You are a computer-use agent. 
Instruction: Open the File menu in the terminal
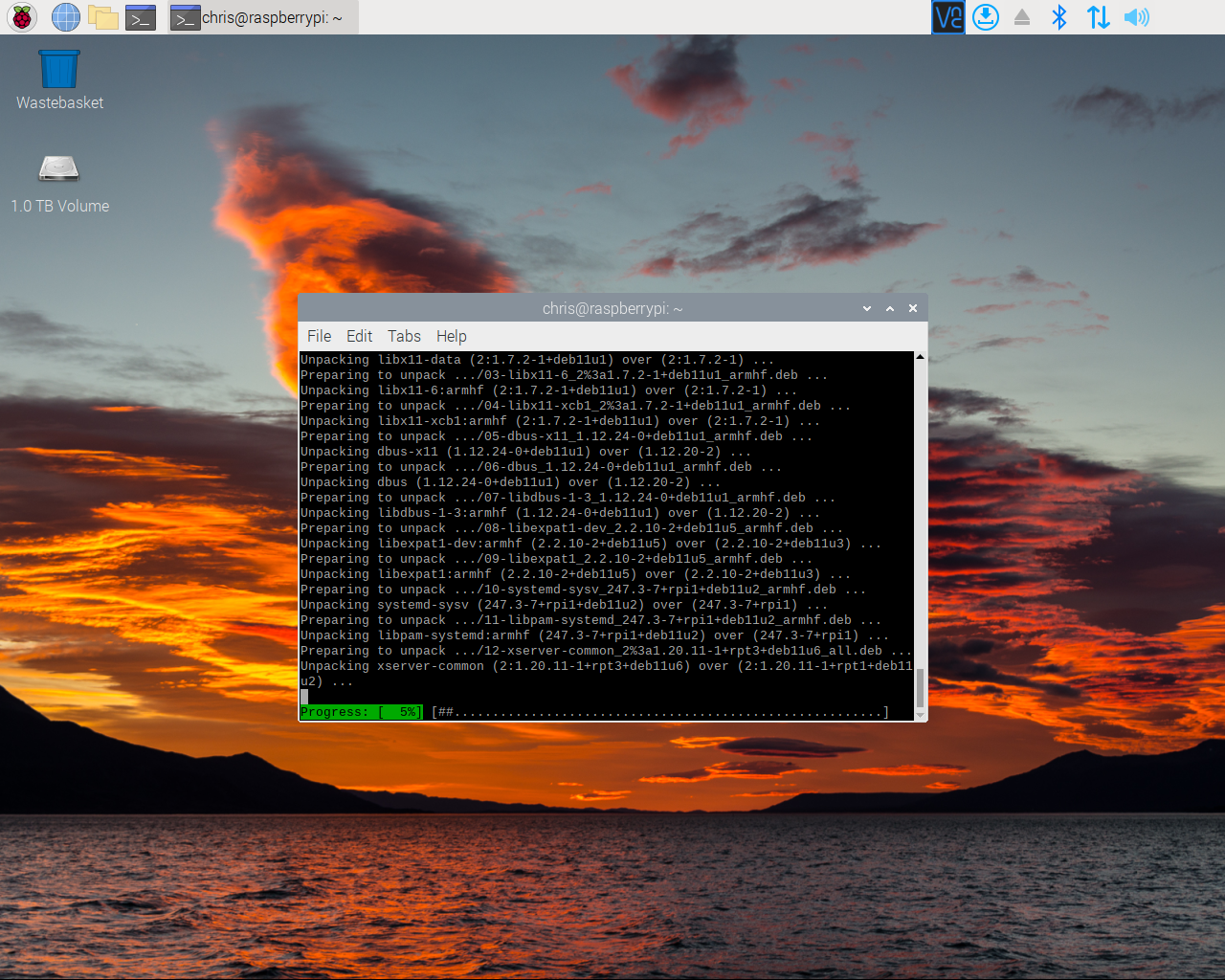tap(319, 336)
